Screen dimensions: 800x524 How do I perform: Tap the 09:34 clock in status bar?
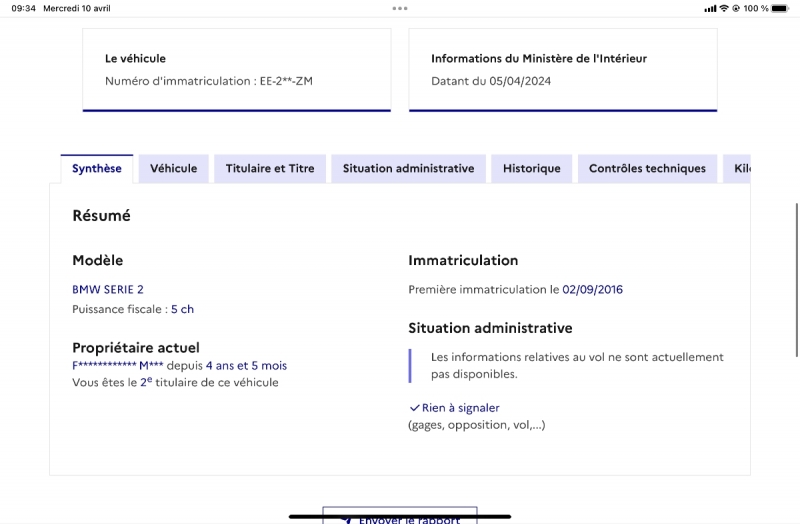(x=23, y=8)
